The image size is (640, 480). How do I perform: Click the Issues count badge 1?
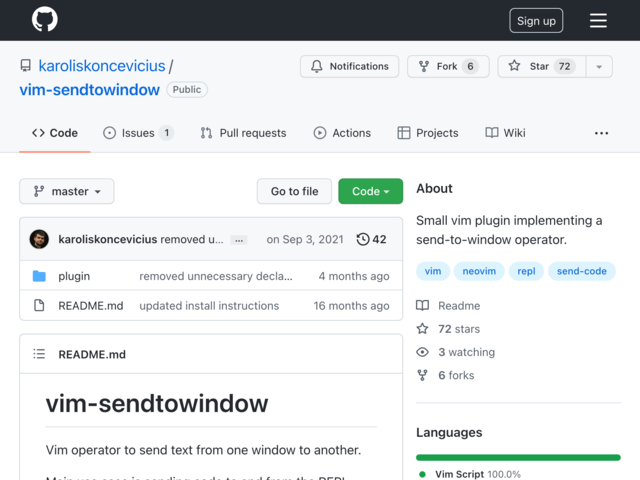tap(167, 133)
